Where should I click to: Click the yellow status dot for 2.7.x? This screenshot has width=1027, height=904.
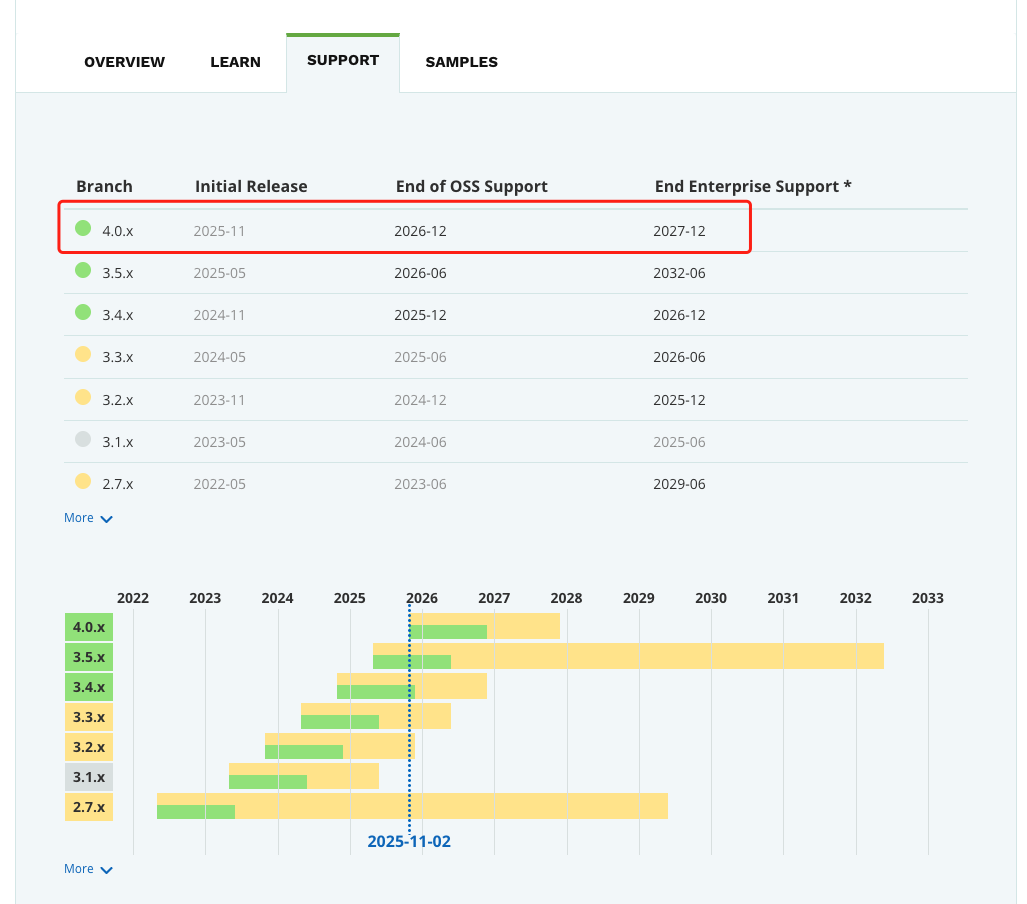83,482
